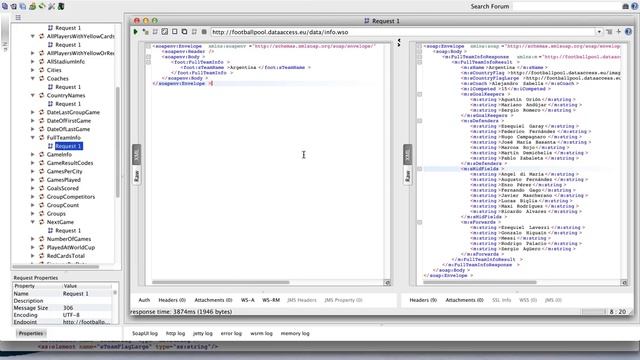
Task: Open the online help icon in request toolbar
Action: [x=628, y=31]
